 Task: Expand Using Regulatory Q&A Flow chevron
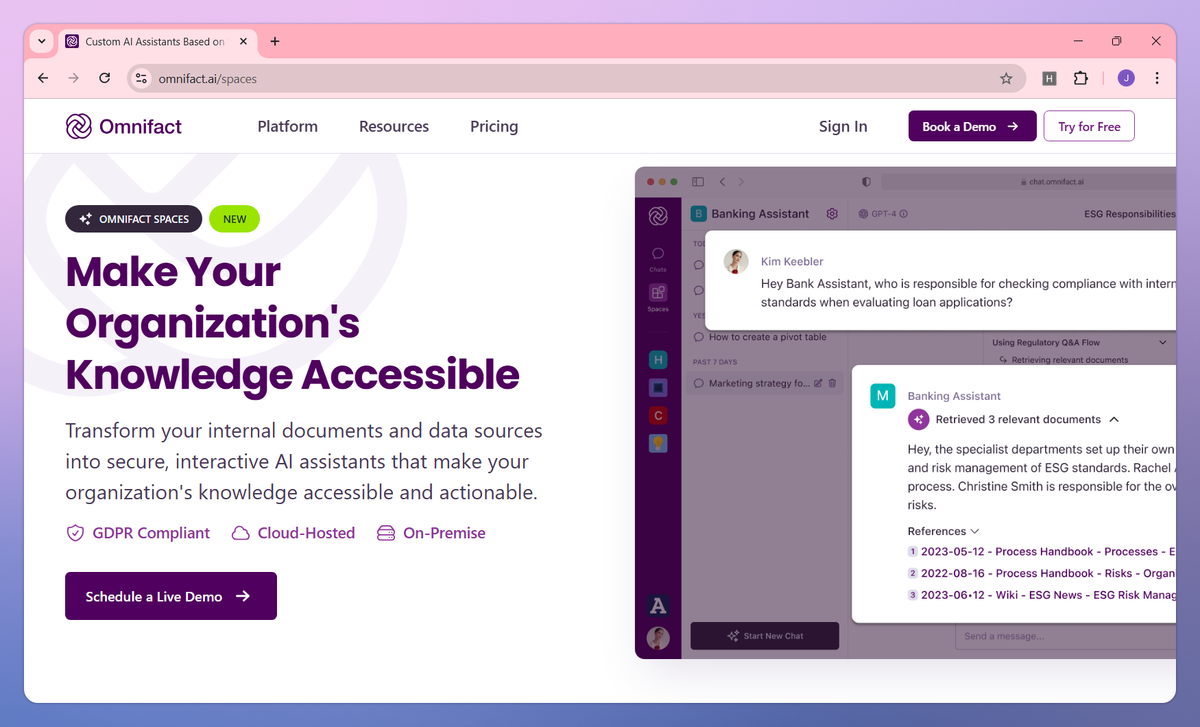click(x=1162, y=343)
